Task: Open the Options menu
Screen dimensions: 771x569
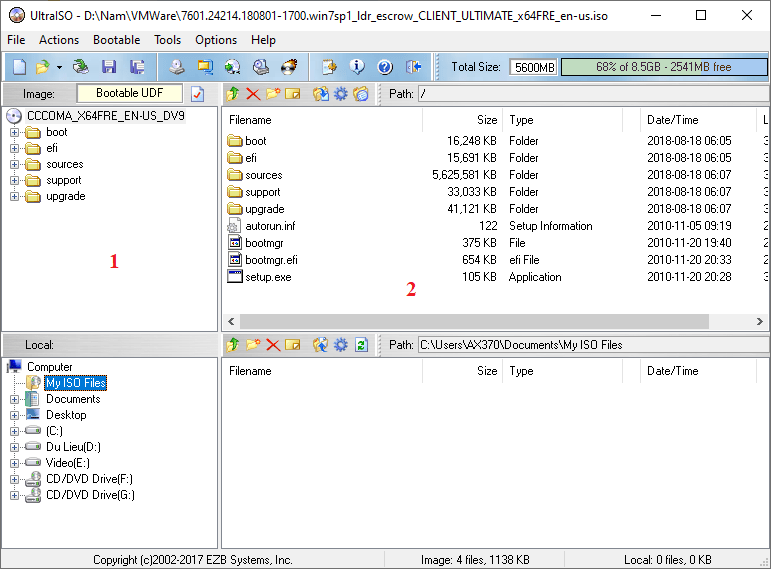Action: click(x=216, y=40)
